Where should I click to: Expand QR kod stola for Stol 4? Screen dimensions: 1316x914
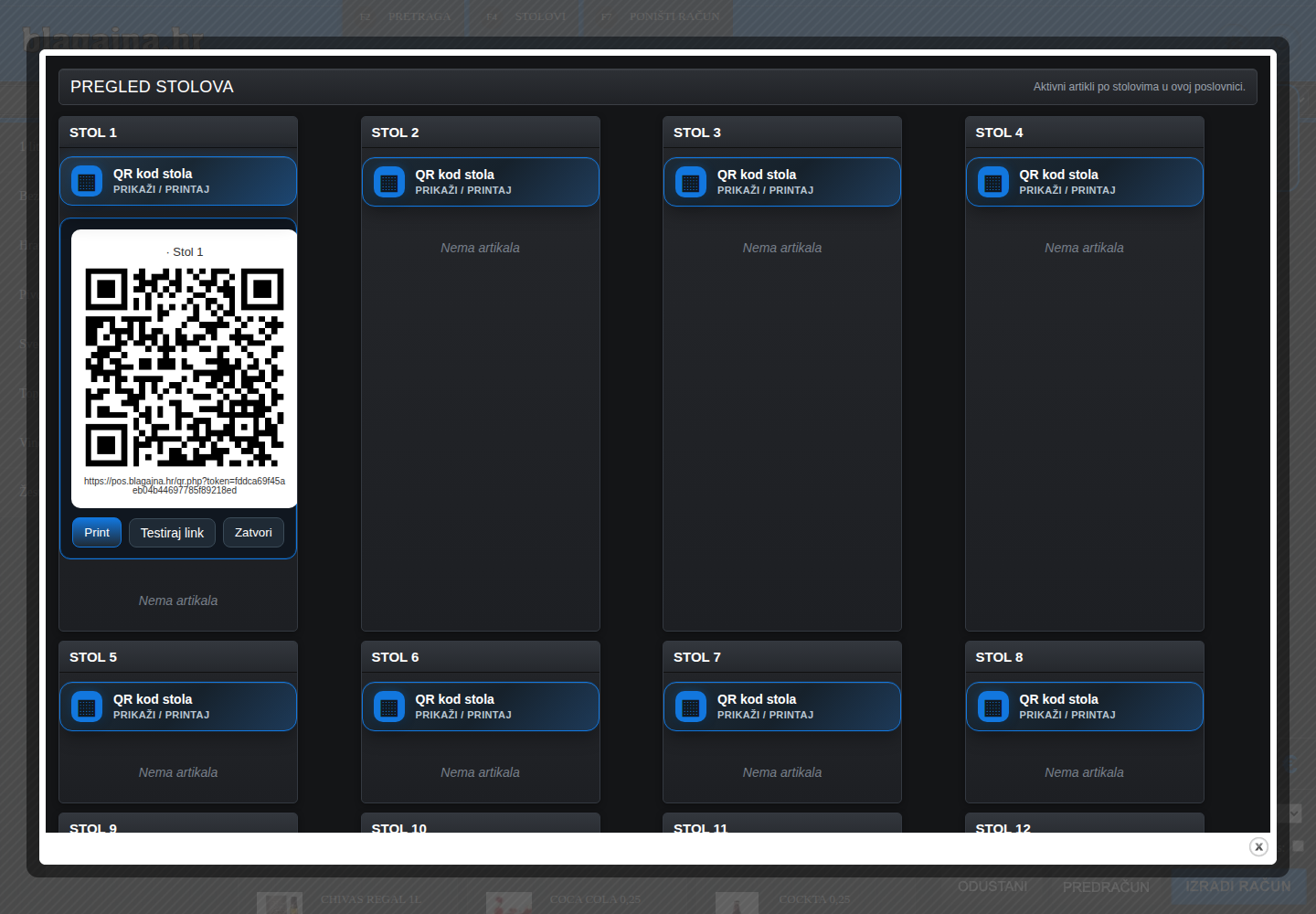click(x=1085, y=182)
